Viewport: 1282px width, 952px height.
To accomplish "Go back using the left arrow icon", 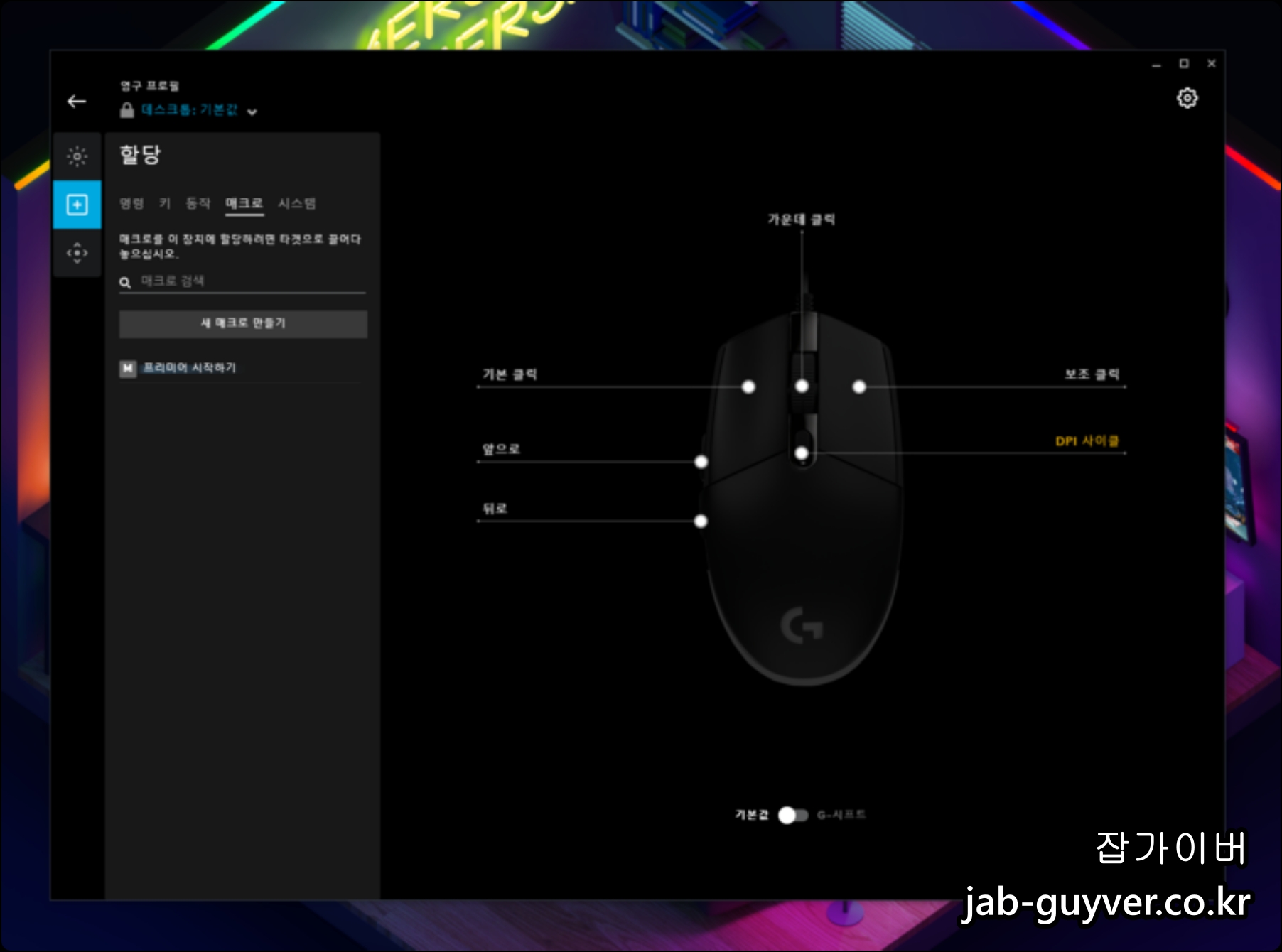I will click(77, 102).
